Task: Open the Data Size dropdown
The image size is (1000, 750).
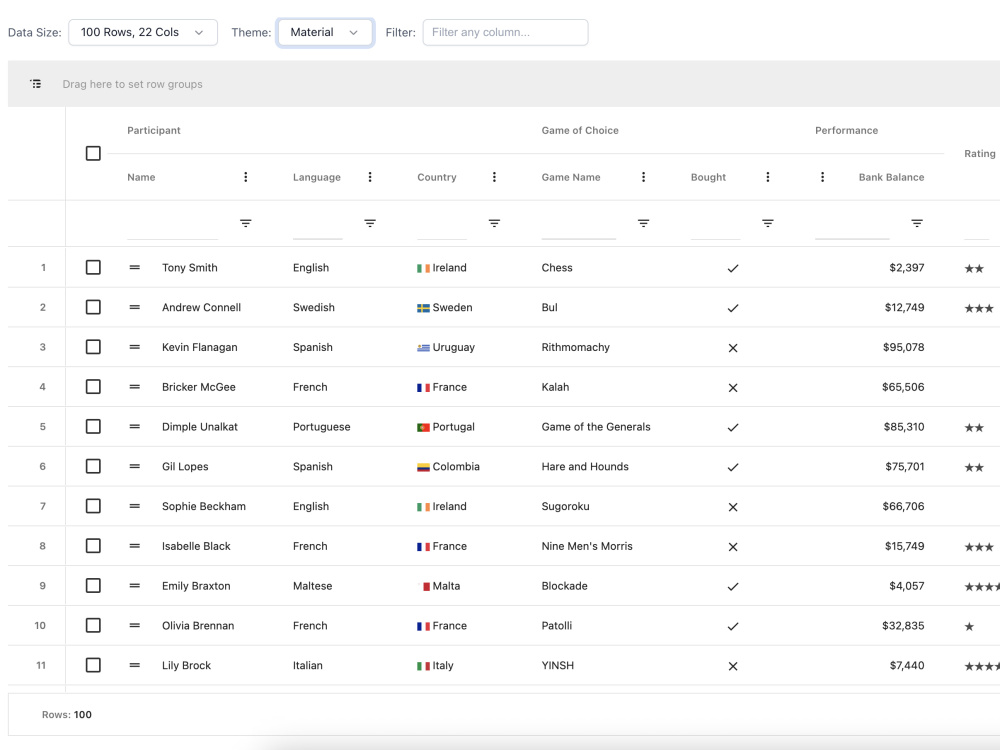Action: pyautogui.click(x=143, y=33)
